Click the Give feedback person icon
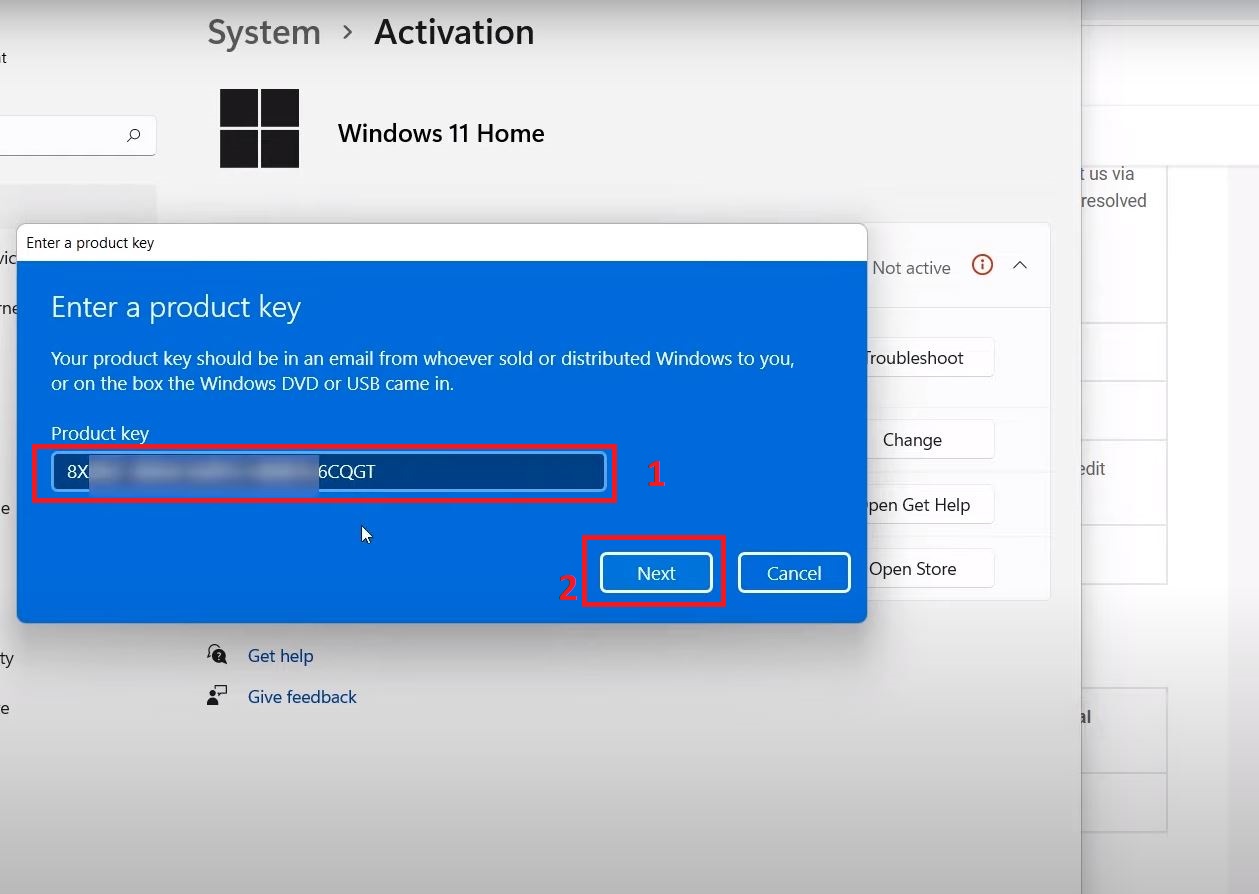 click(x=217, y=696)
